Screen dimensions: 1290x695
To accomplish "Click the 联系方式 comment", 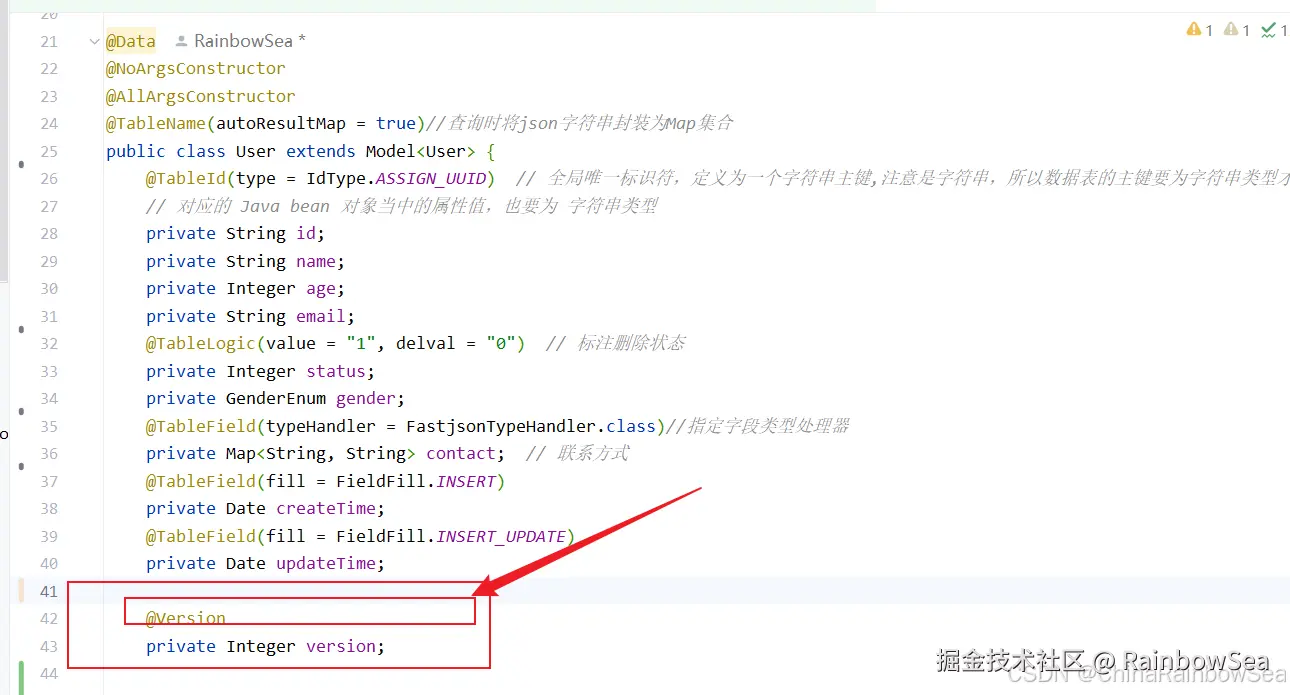I will click(x=577, y=453).
